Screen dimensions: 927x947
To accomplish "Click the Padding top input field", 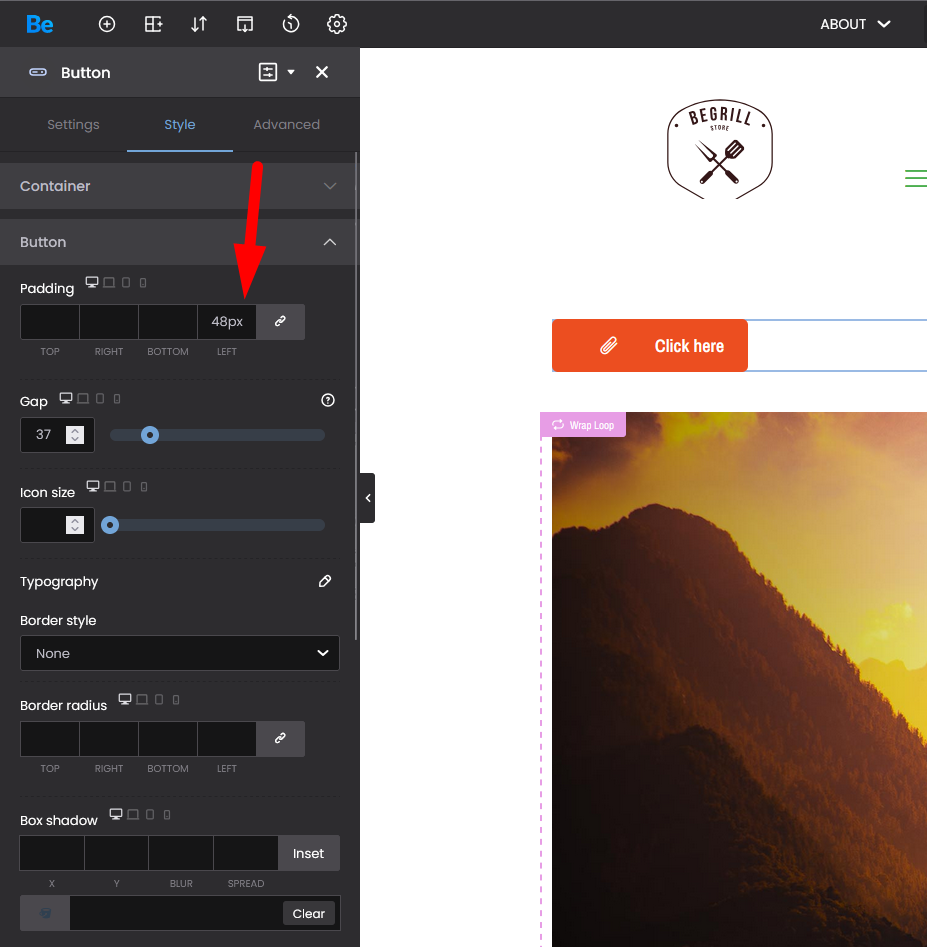I will pyautogui.click(x=50, y=322).
